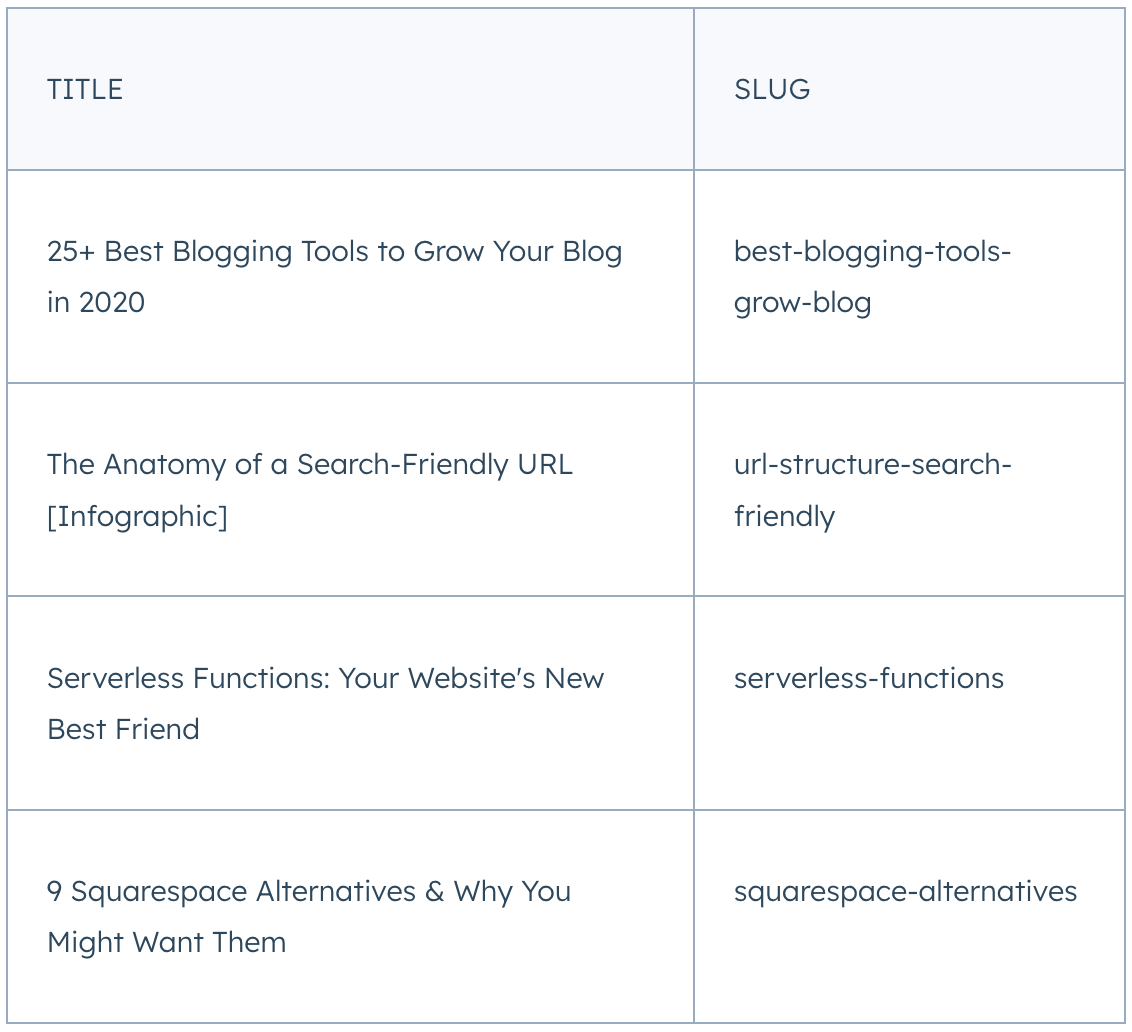Select '9 Squarespace Alternatives & Why You' title
This screenshot has width=1132, height=1032.
(x=309, y=892)
